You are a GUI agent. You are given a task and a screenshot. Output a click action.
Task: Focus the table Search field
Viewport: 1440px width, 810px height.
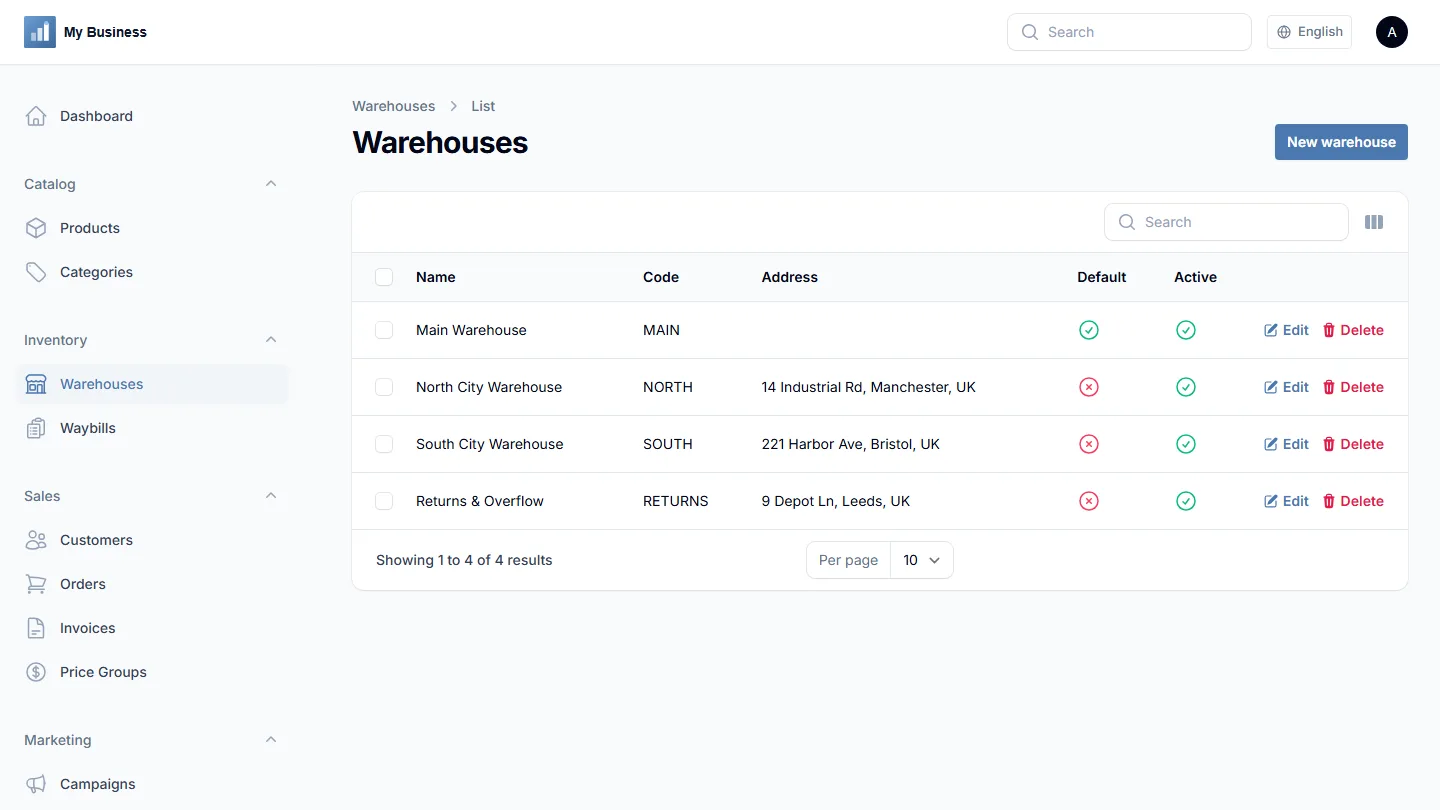tap(1226, 222)
